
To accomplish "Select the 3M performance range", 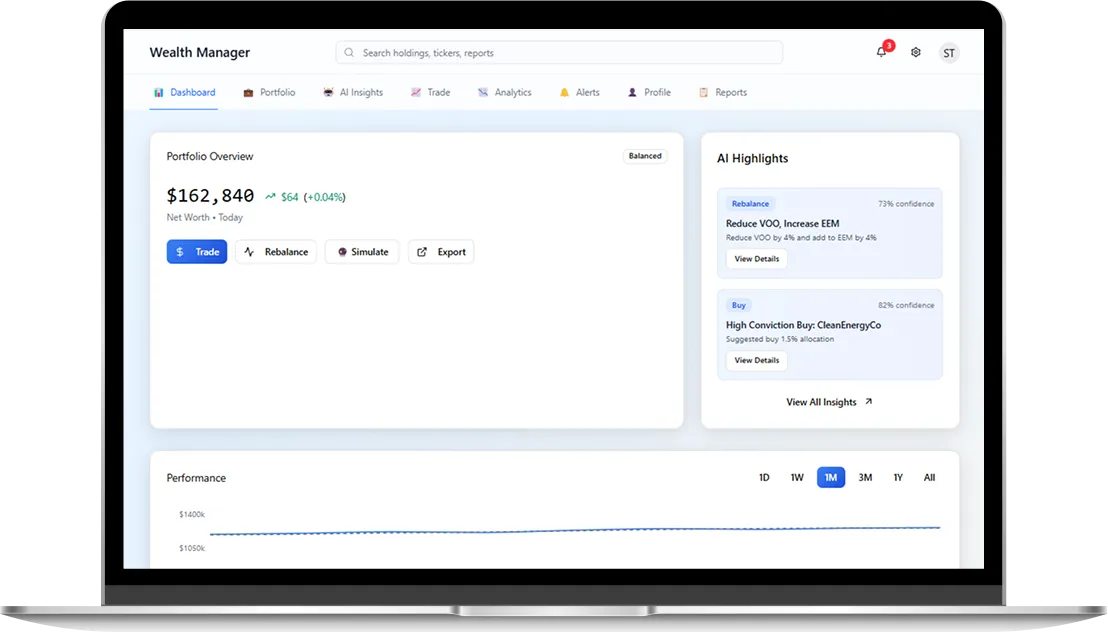I will pos(865,478).
